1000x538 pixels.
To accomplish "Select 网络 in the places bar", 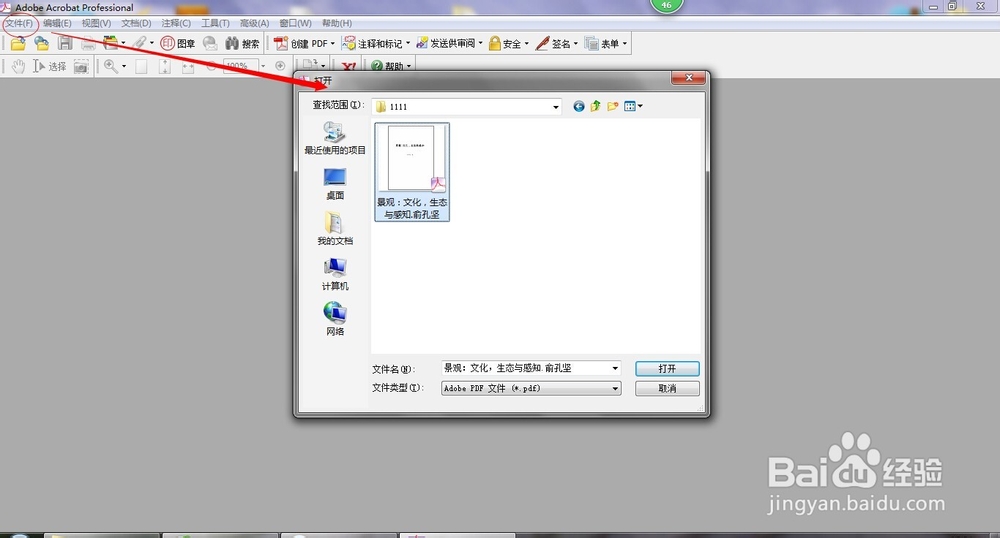I will click(335, 319).
